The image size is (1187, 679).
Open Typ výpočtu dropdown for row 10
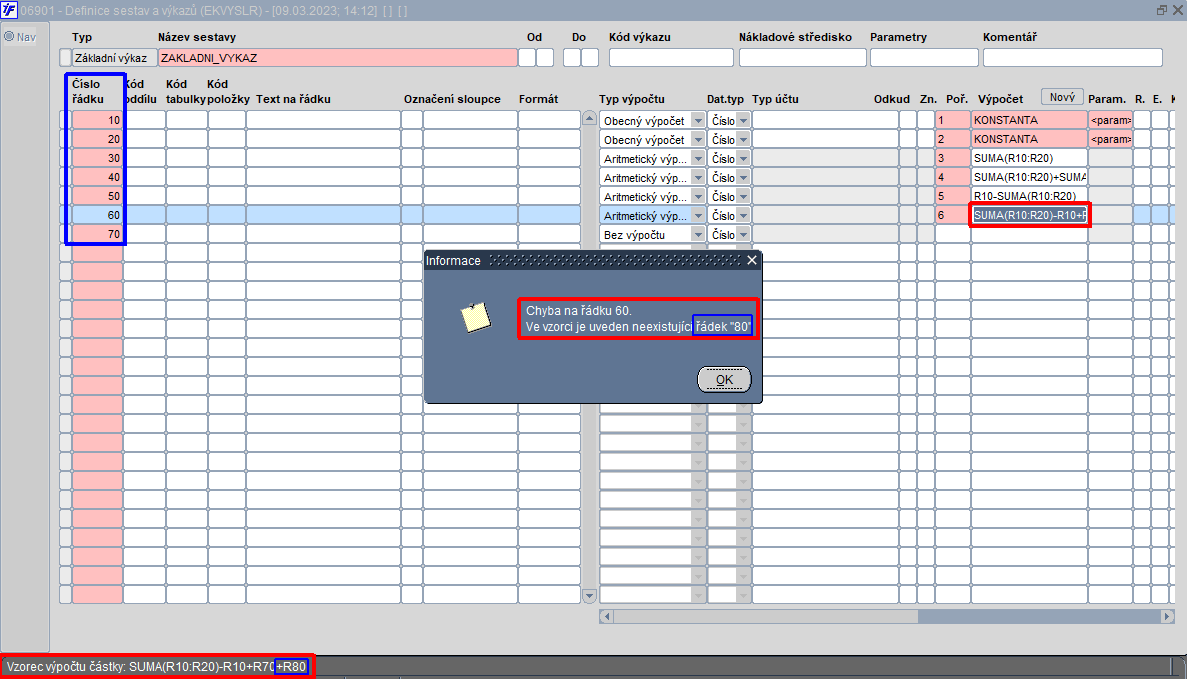698,120
